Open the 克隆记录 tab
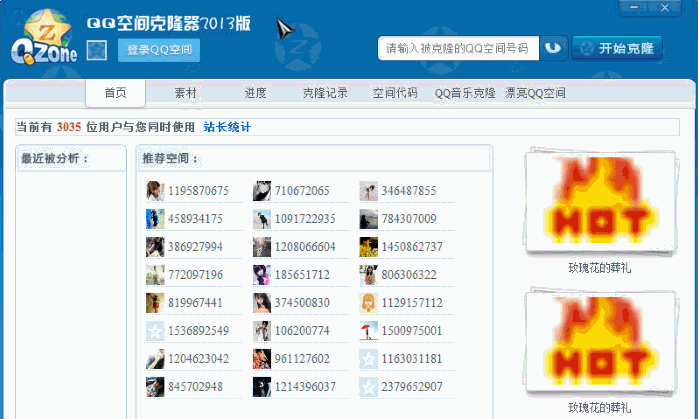The height and width of the screenshot is (419, 698). pyautogui.click(x=325, y=93)
